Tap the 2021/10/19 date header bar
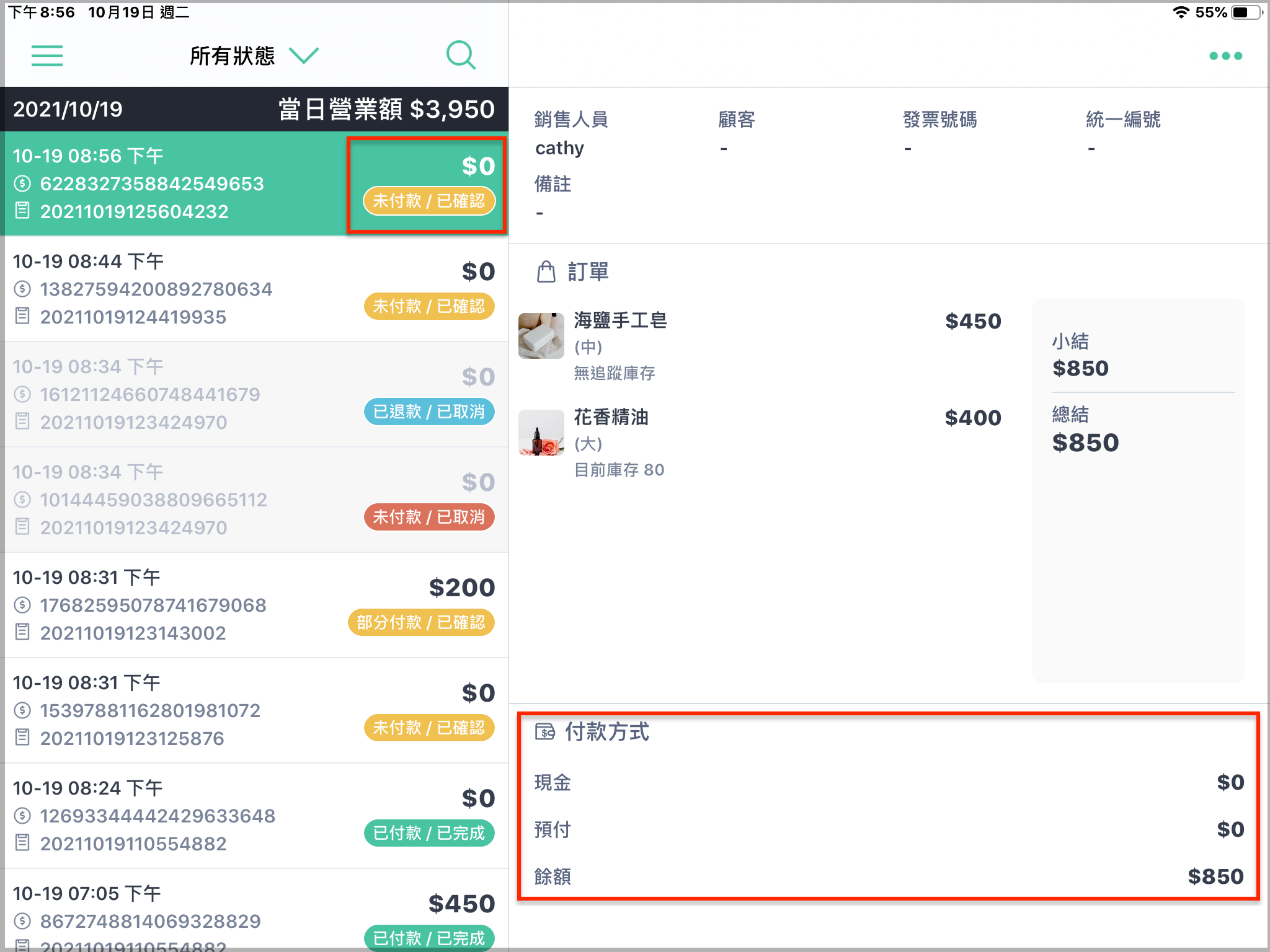 click(254, 109)
